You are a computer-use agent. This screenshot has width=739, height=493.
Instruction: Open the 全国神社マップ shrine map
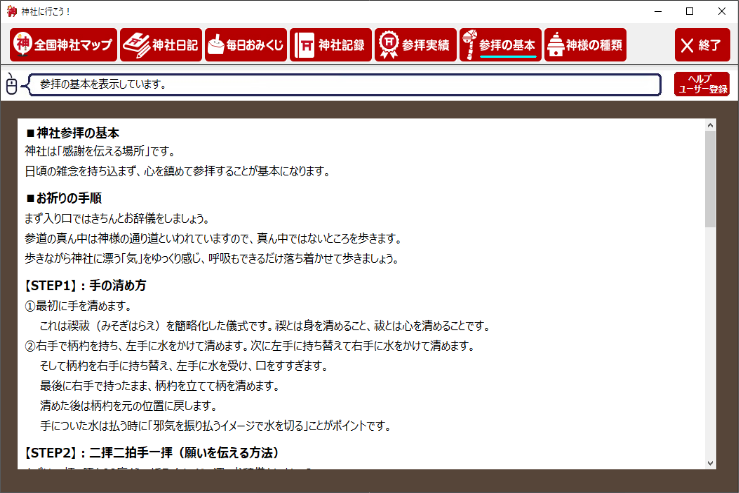(62, 45)
